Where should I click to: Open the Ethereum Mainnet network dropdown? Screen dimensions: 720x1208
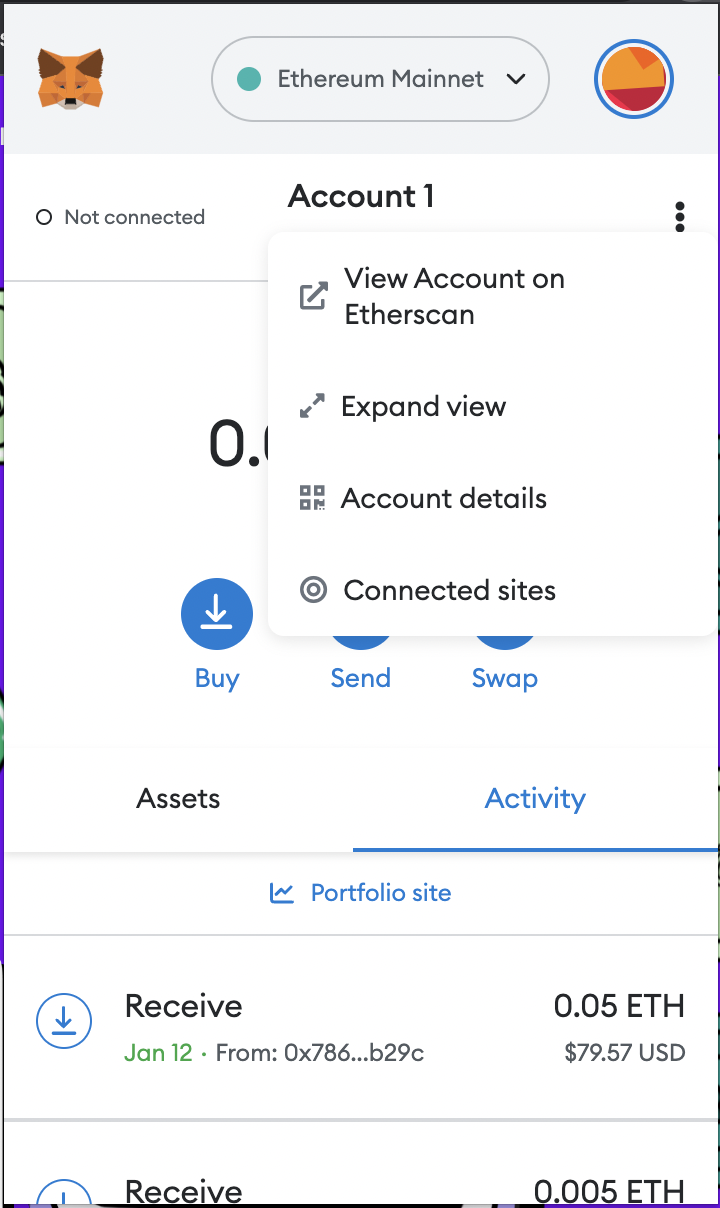click(x=380, y=79)
